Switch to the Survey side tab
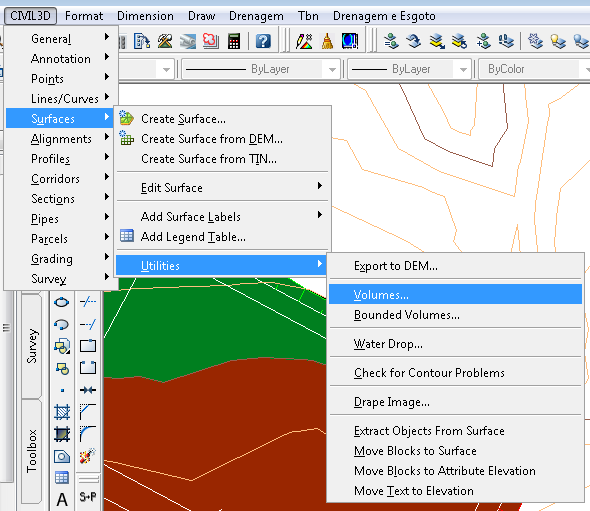 pyautogui.click(x=32, y=346)
